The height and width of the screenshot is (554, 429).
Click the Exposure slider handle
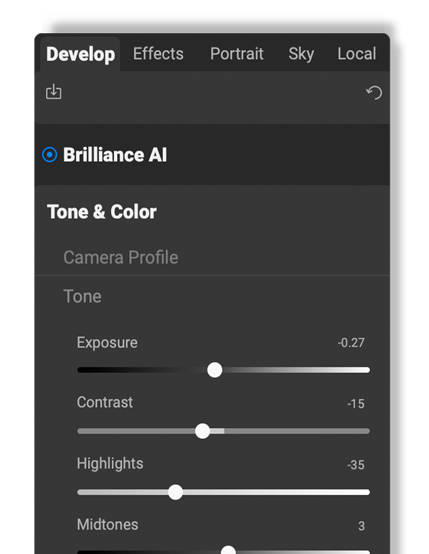(214, 370)
